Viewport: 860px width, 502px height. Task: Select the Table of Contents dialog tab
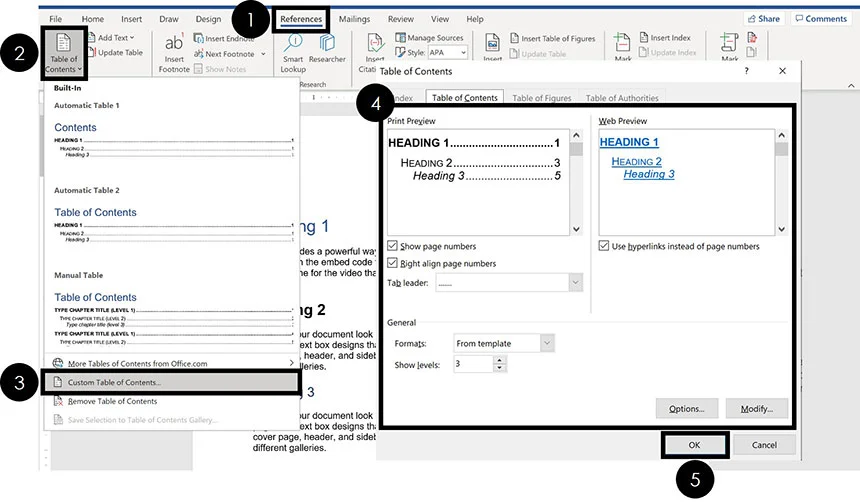465,98
